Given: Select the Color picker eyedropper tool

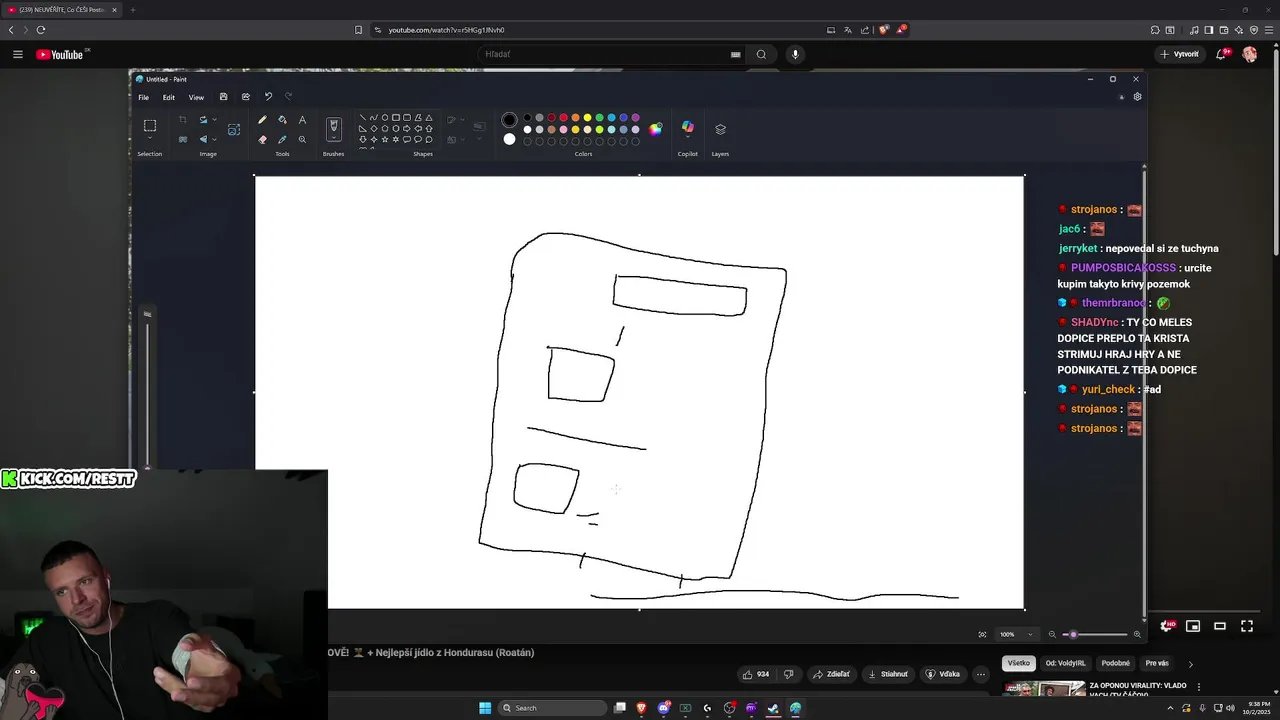Looking at the screenshot, I should tap(282, 139).
